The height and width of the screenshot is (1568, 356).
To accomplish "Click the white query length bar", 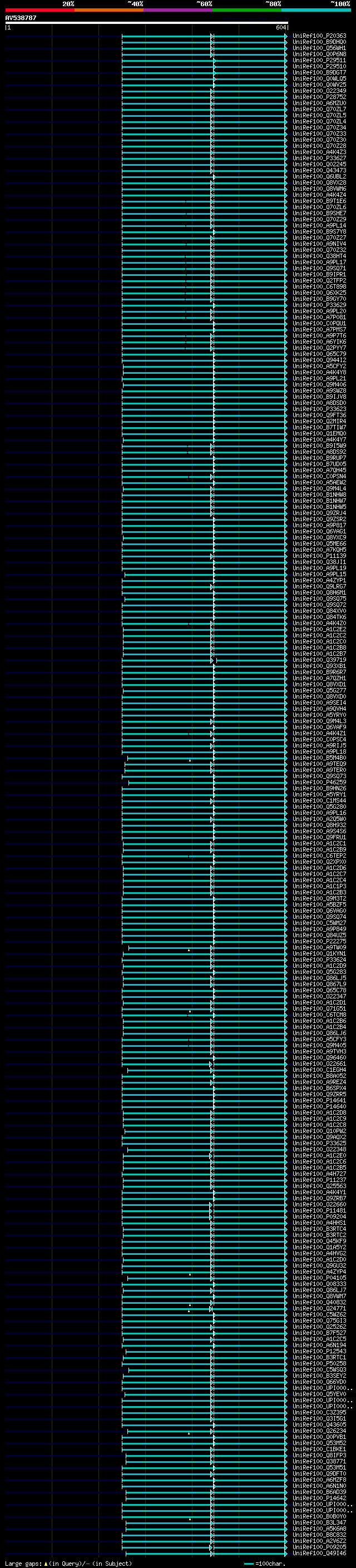I will [147, 22].
